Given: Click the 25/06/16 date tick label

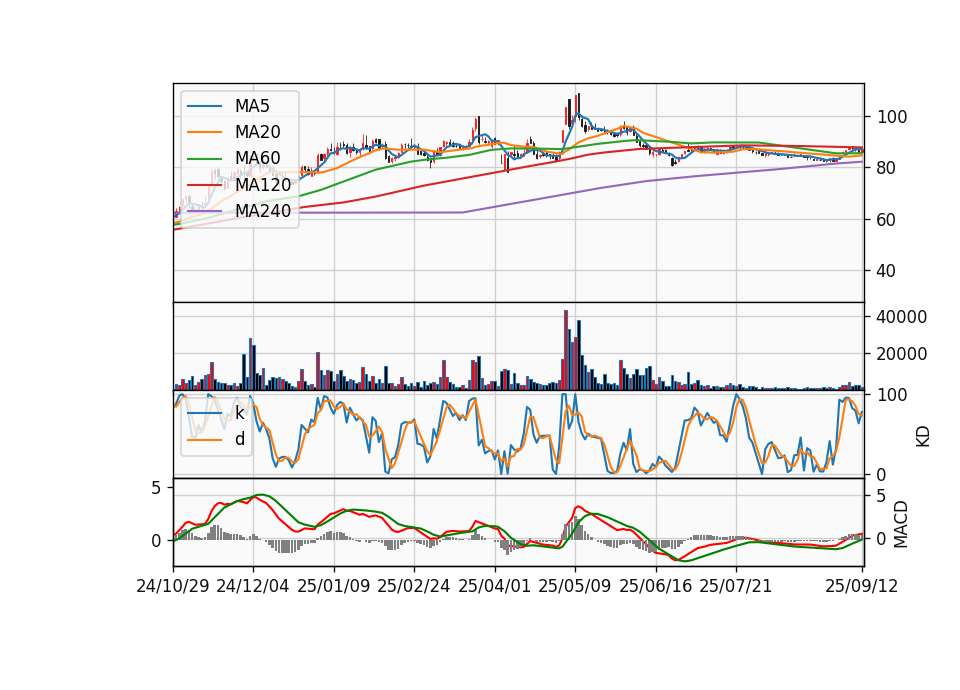Looking at the screenshot, I should [656, 586].
